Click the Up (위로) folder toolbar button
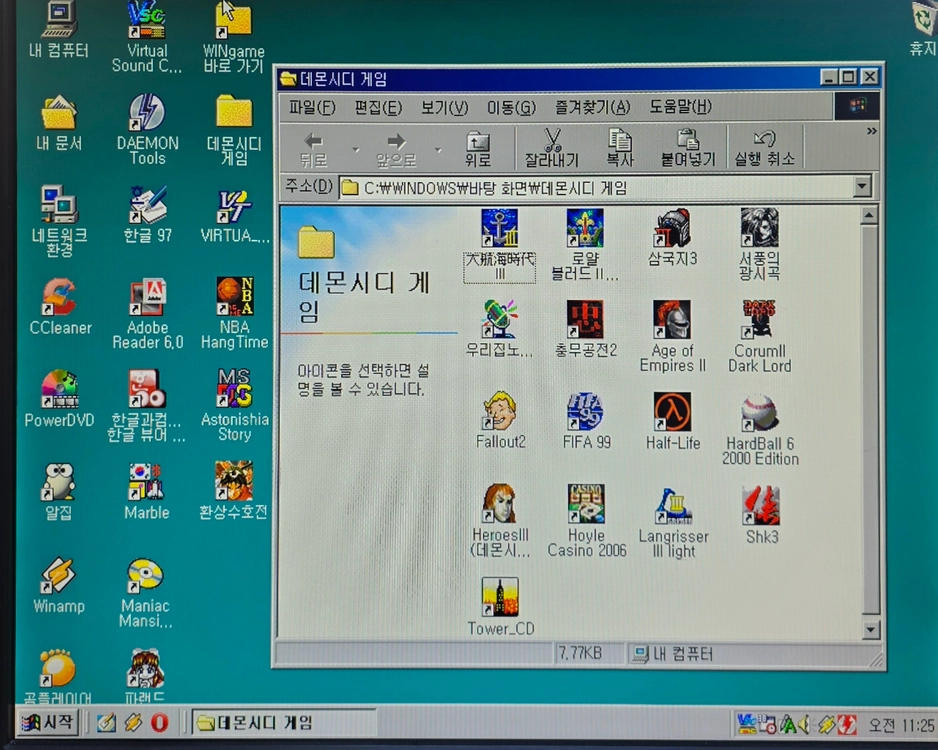938x750 pixels. [x=477, y=148]
